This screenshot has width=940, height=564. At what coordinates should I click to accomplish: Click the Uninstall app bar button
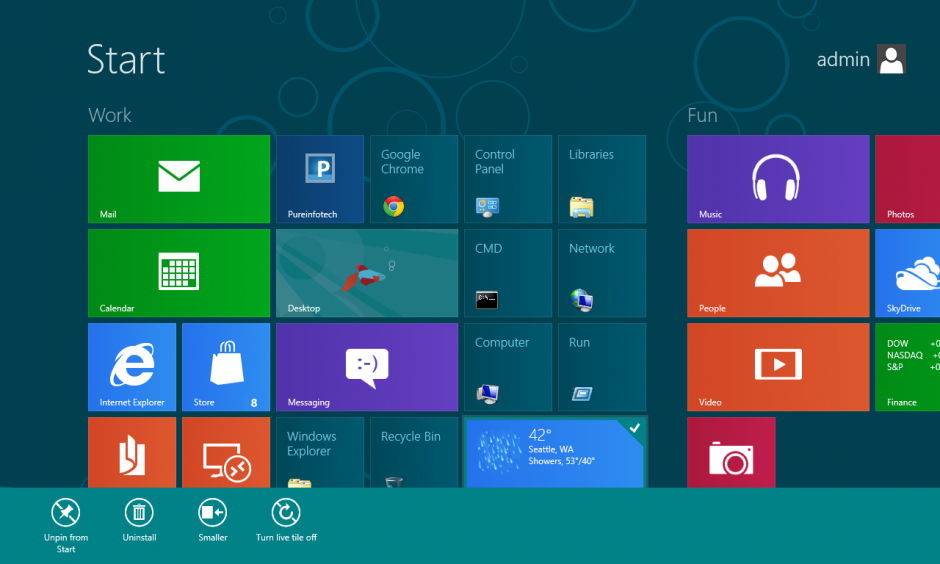tap(139, 520)
